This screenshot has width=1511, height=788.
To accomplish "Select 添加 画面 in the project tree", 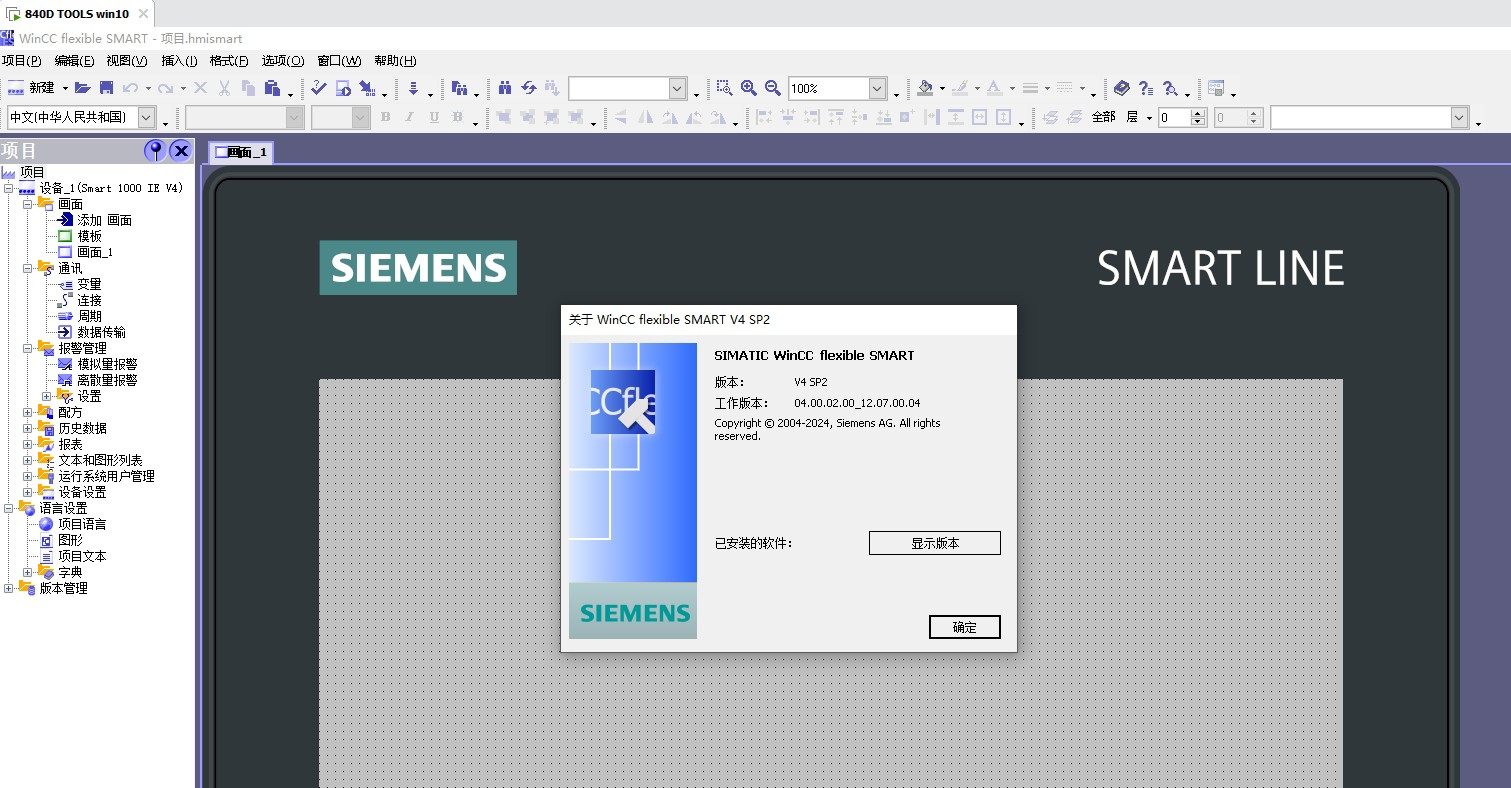I will tap(105, 220).
